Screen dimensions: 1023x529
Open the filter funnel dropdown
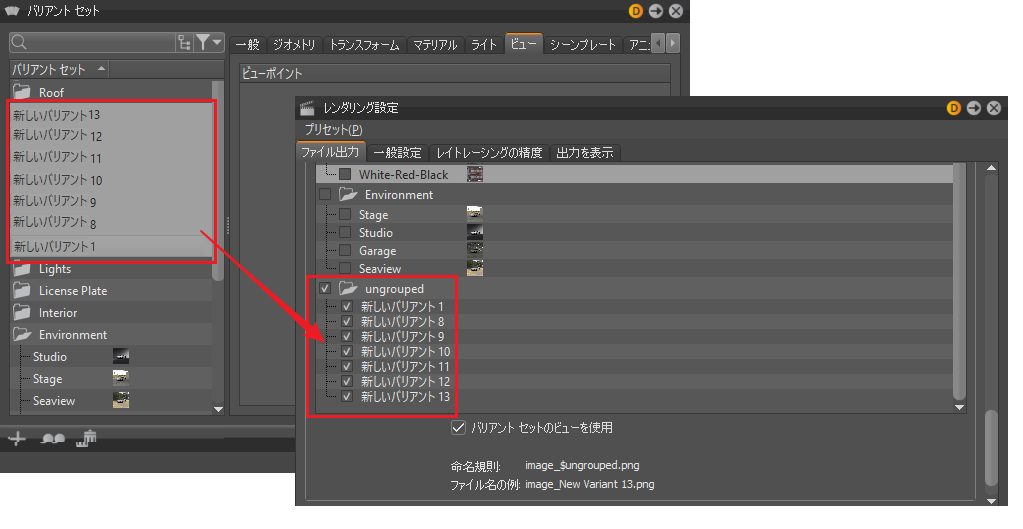[x=209, y=43]
